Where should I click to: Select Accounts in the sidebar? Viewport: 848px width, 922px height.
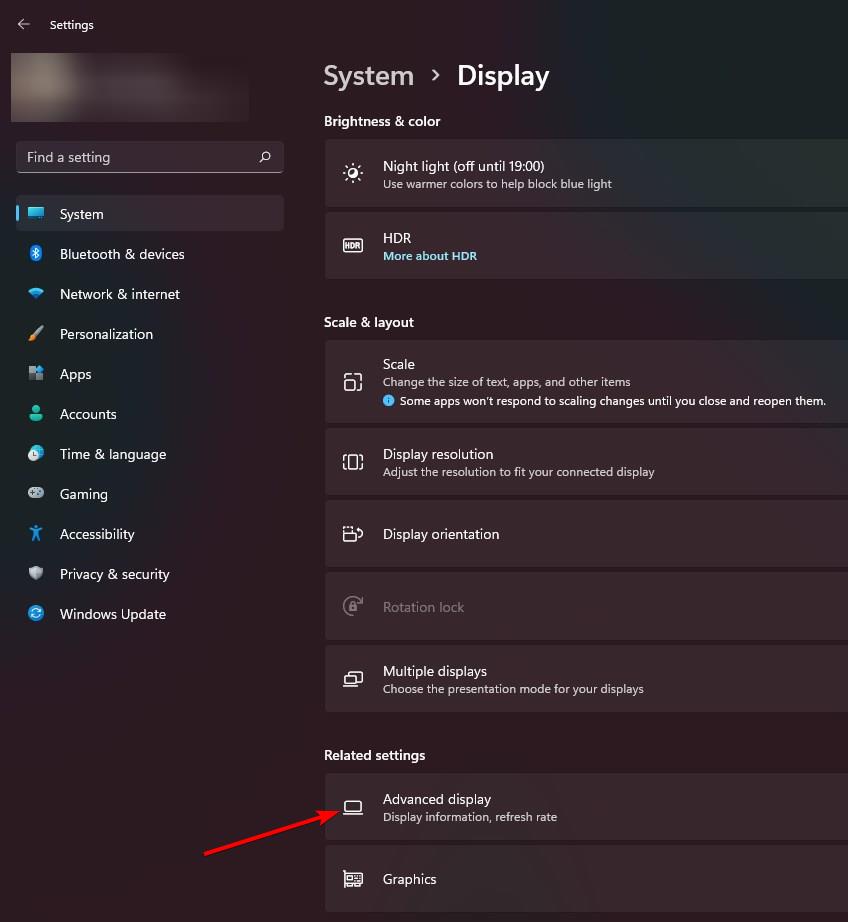[x=150, y=413]
